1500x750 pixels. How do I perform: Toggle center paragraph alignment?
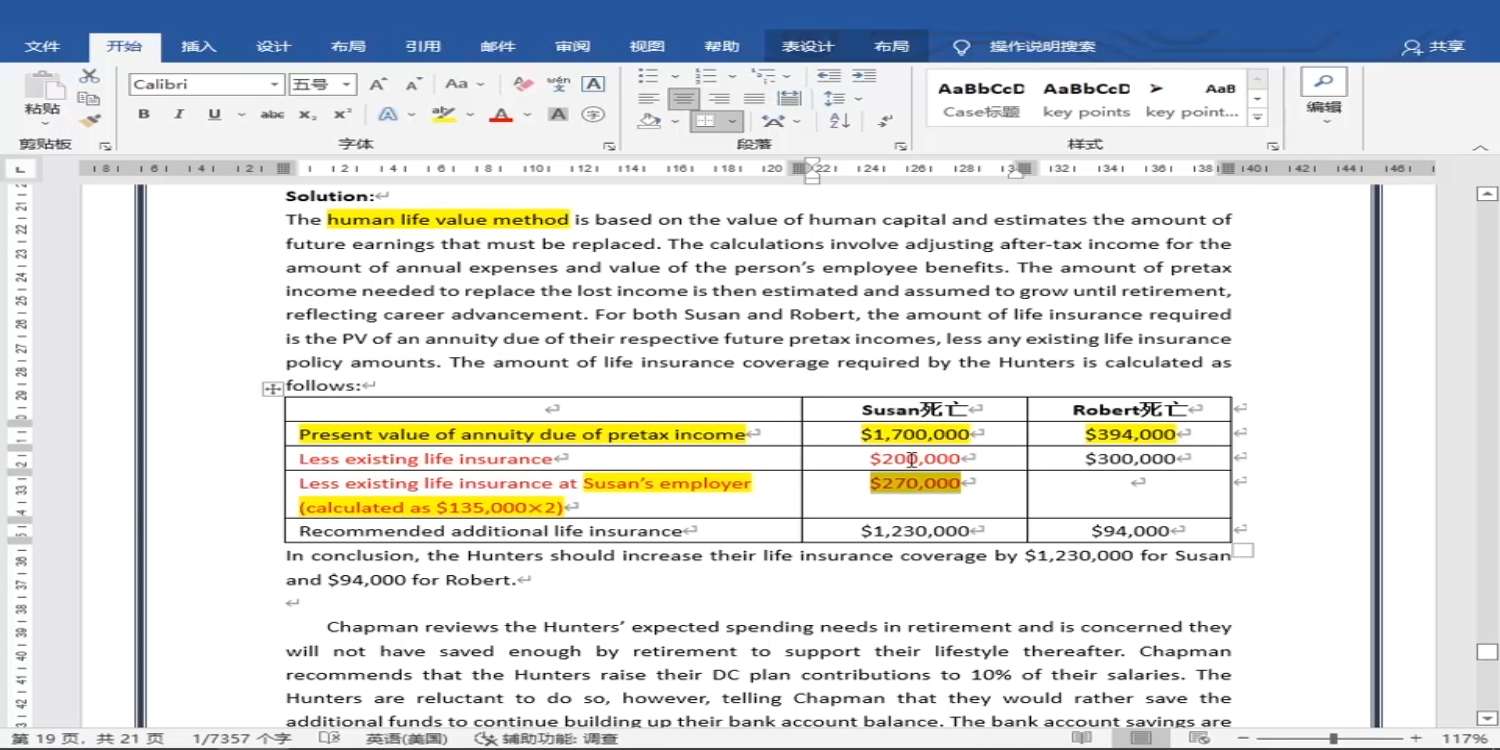[x=684, y=98]
